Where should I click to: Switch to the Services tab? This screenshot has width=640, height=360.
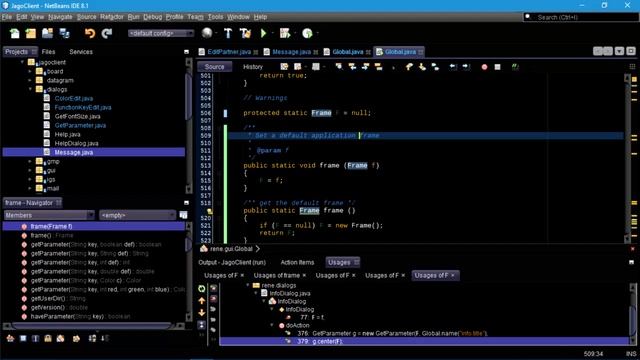(81, 52)
